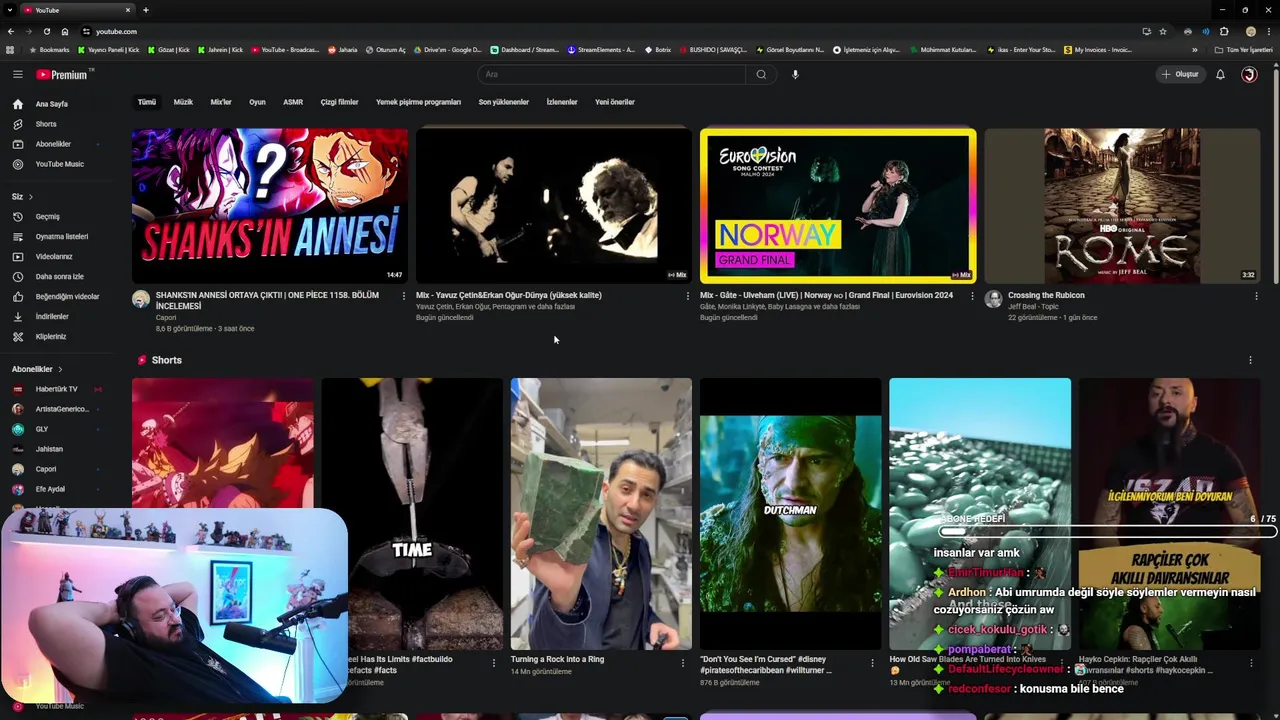Open options menu for Gåte Ulveham mix

click(x=972, y=296)
